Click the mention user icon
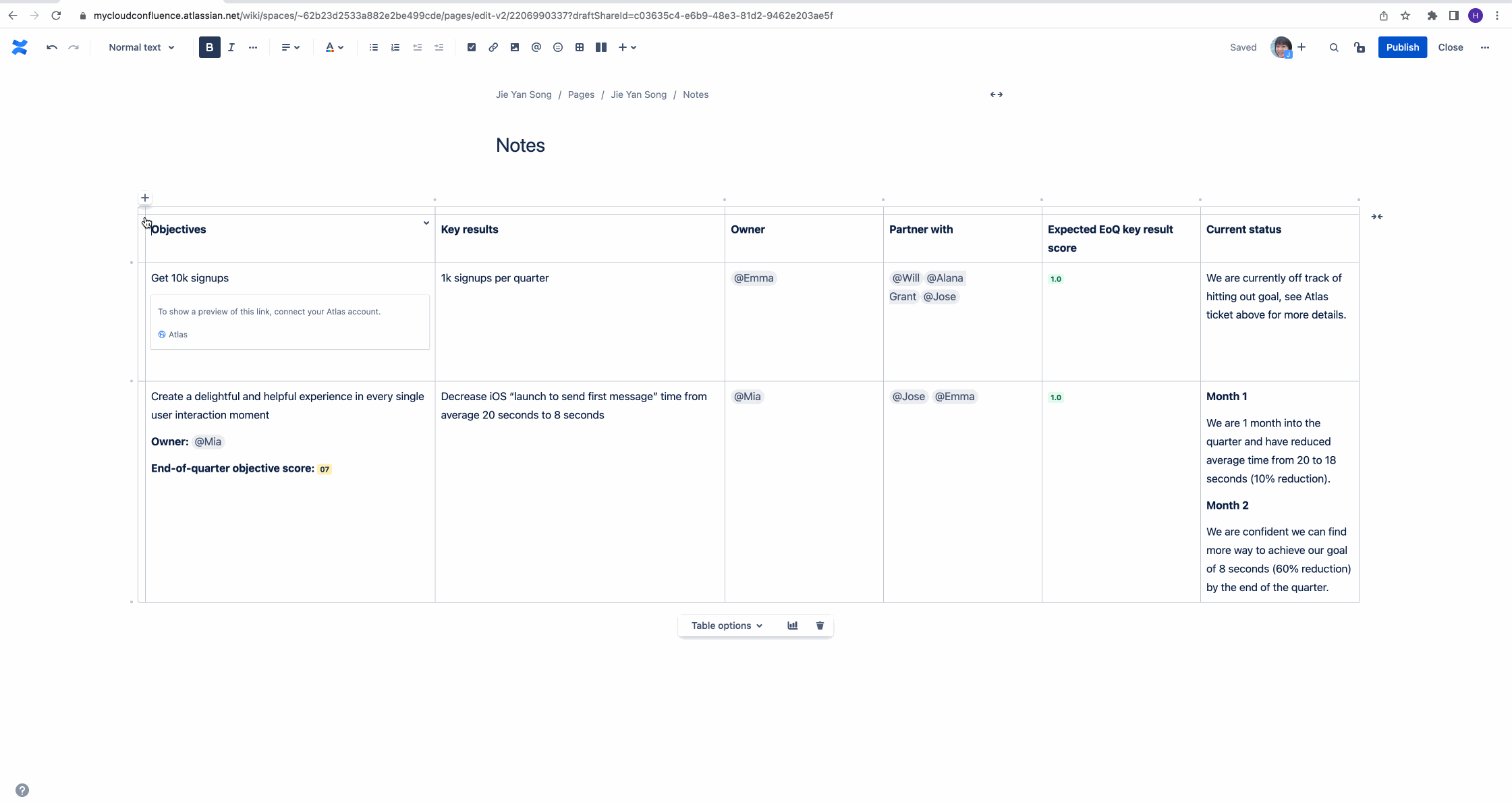The image size is (1512, 803). tap(536, 47)
